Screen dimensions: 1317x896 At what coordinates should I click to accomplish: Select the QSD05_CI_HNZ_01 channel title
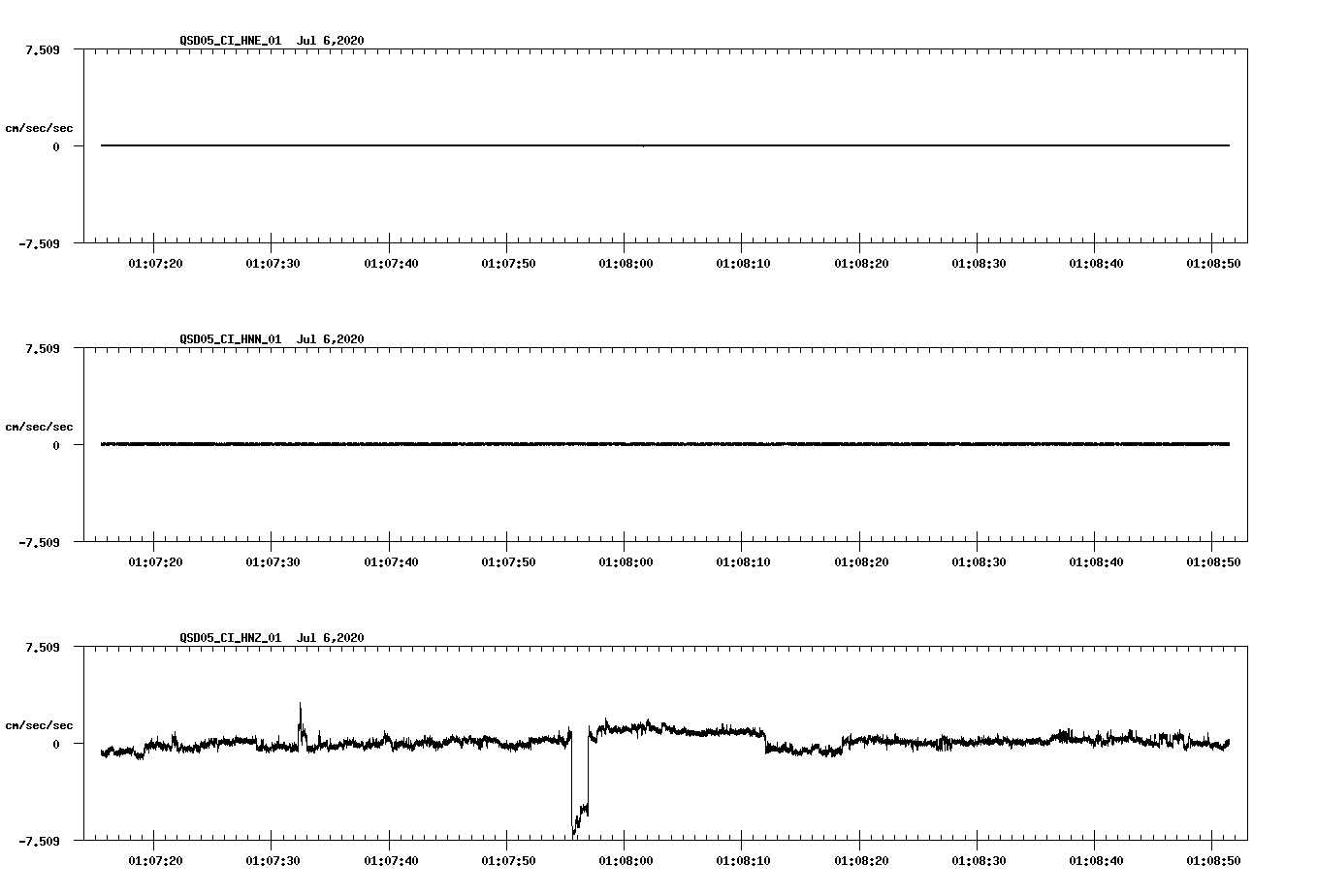[231, 637]
